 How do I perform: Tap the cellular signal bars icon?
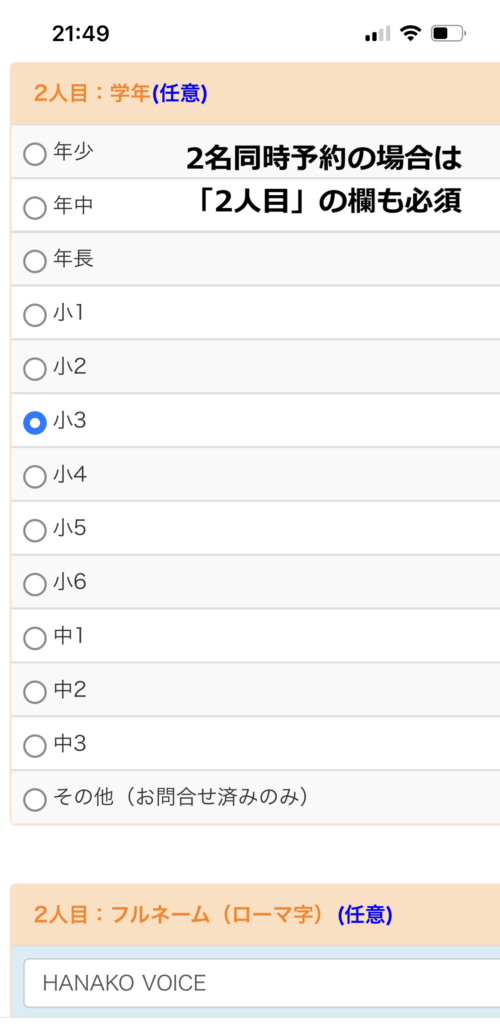pyautogui.click(x=377, y=34)
